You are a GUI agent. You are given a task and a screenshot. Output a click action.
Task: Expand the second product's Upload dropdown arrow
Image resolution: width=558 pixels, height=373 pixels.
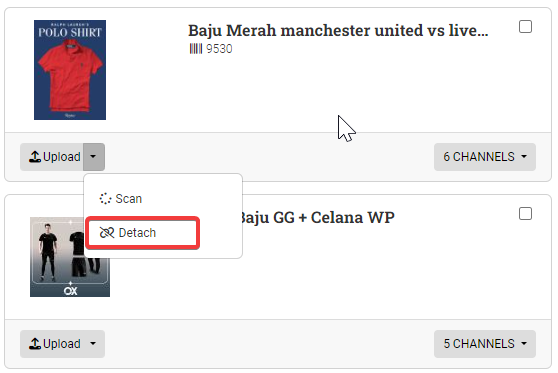tap(94, 344)
